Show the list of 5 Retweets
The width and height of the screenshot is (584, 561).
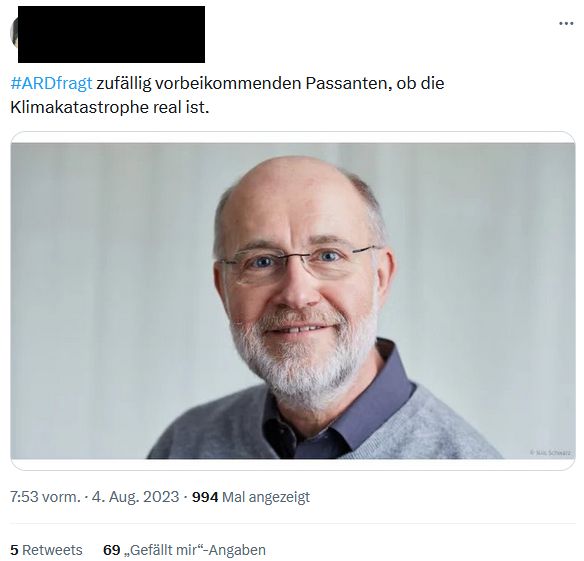point(46,550)
